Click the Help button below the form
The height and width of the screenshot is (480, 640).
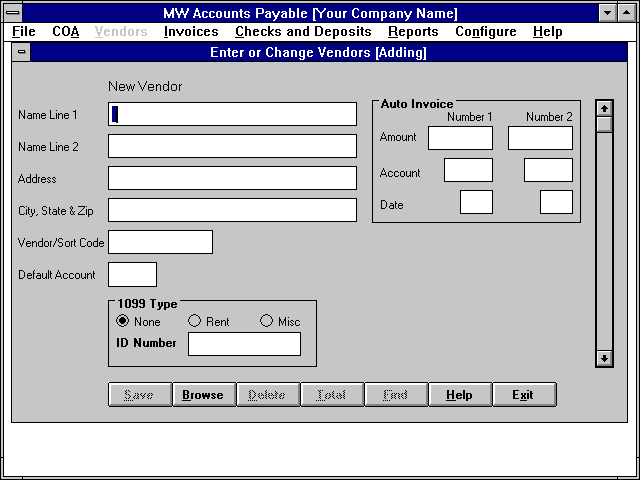pos(460,395)
